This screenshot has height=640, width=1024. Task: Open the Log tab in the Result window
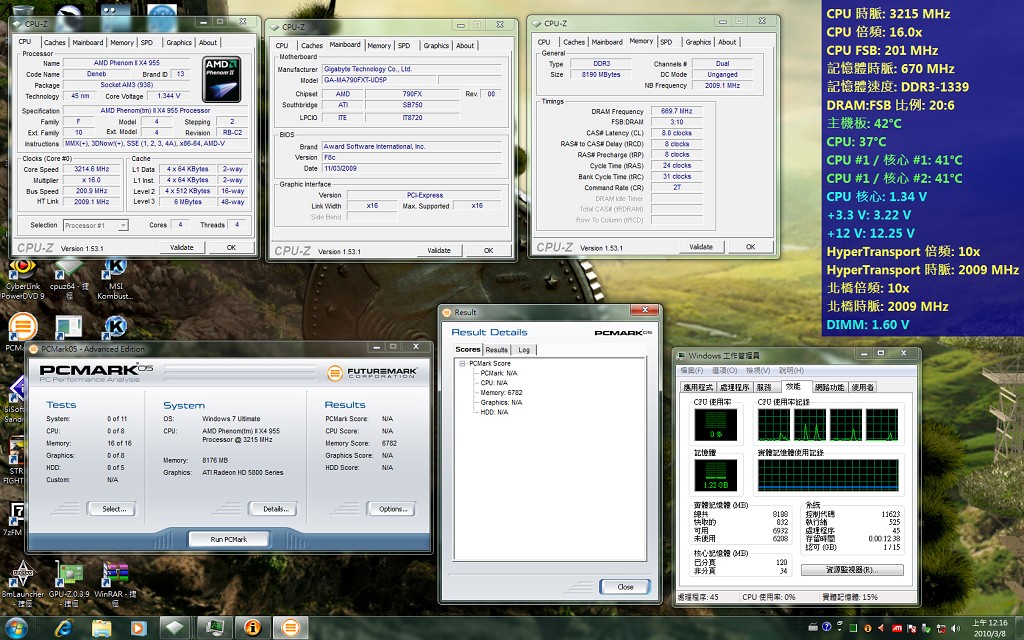point(524,350)
